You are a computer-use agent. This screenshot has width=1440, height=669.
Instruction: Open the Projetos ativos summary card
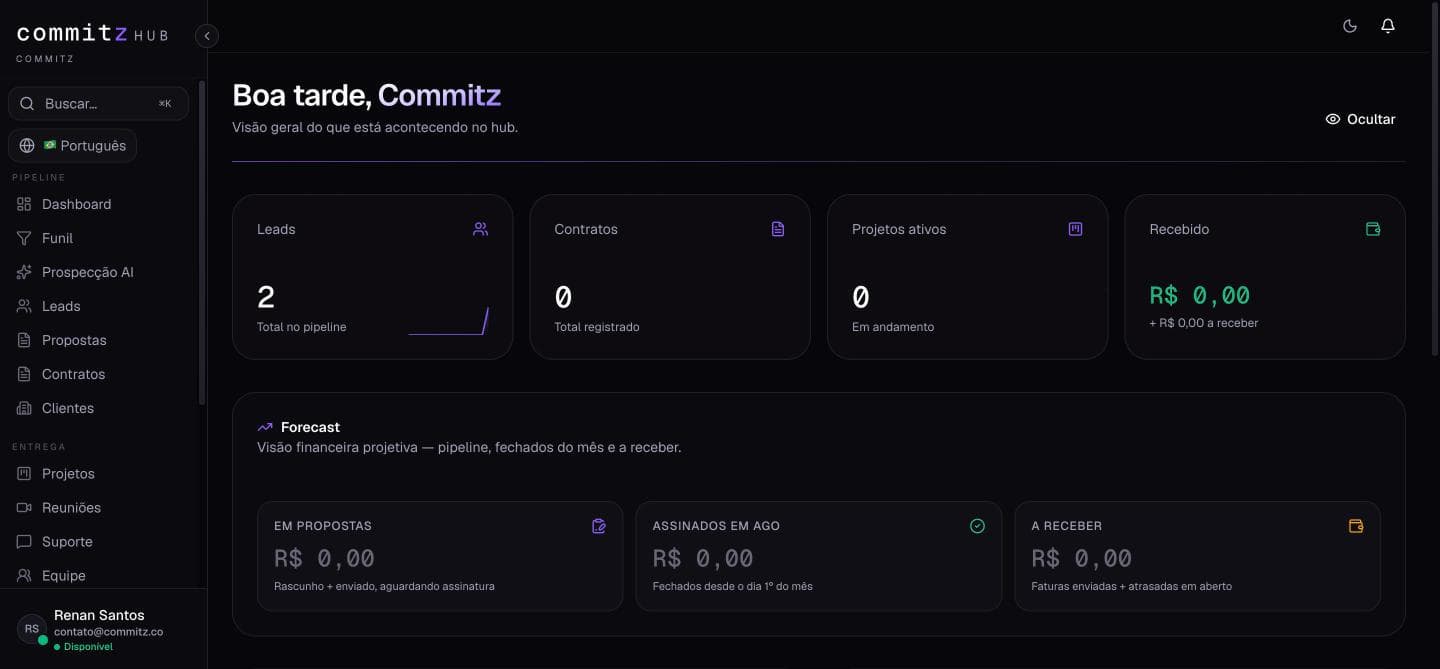pos(967,277)
